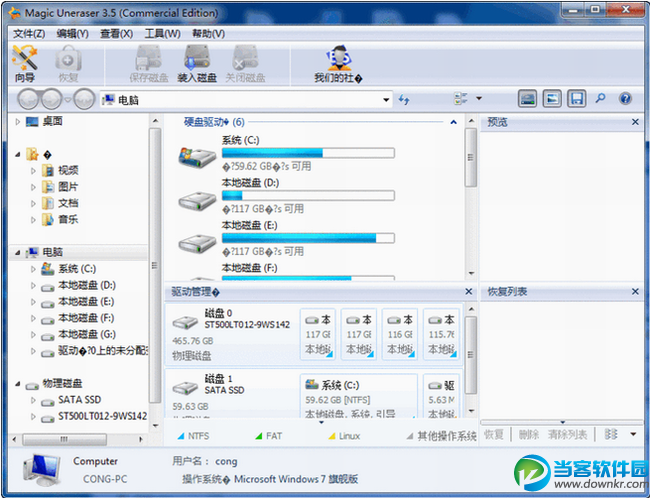Toggle the preview panel icon

[552, 99]
